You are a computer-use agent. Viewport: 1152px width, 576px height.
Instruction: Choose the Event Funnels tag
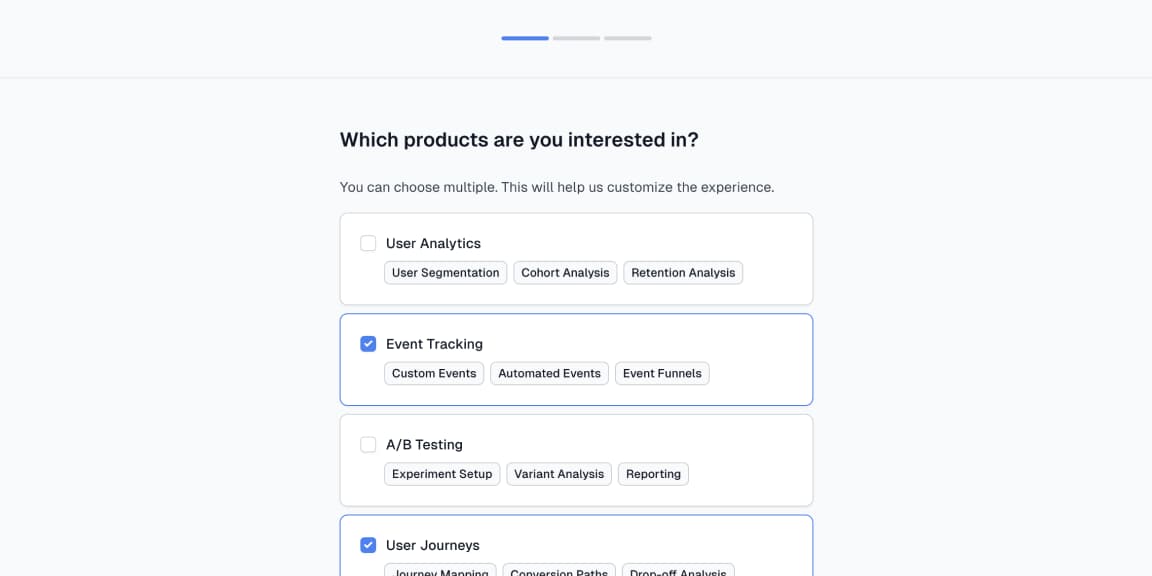click(662, 374)
